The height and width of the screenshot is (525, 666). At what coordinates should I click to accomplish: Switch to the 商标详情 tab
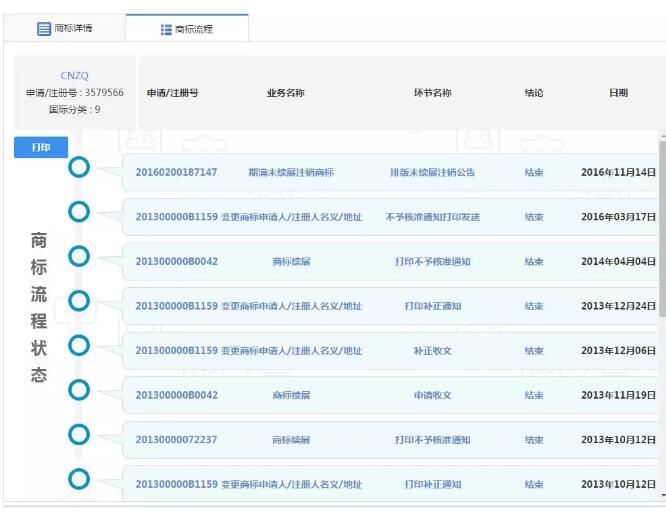pos(64,29)
